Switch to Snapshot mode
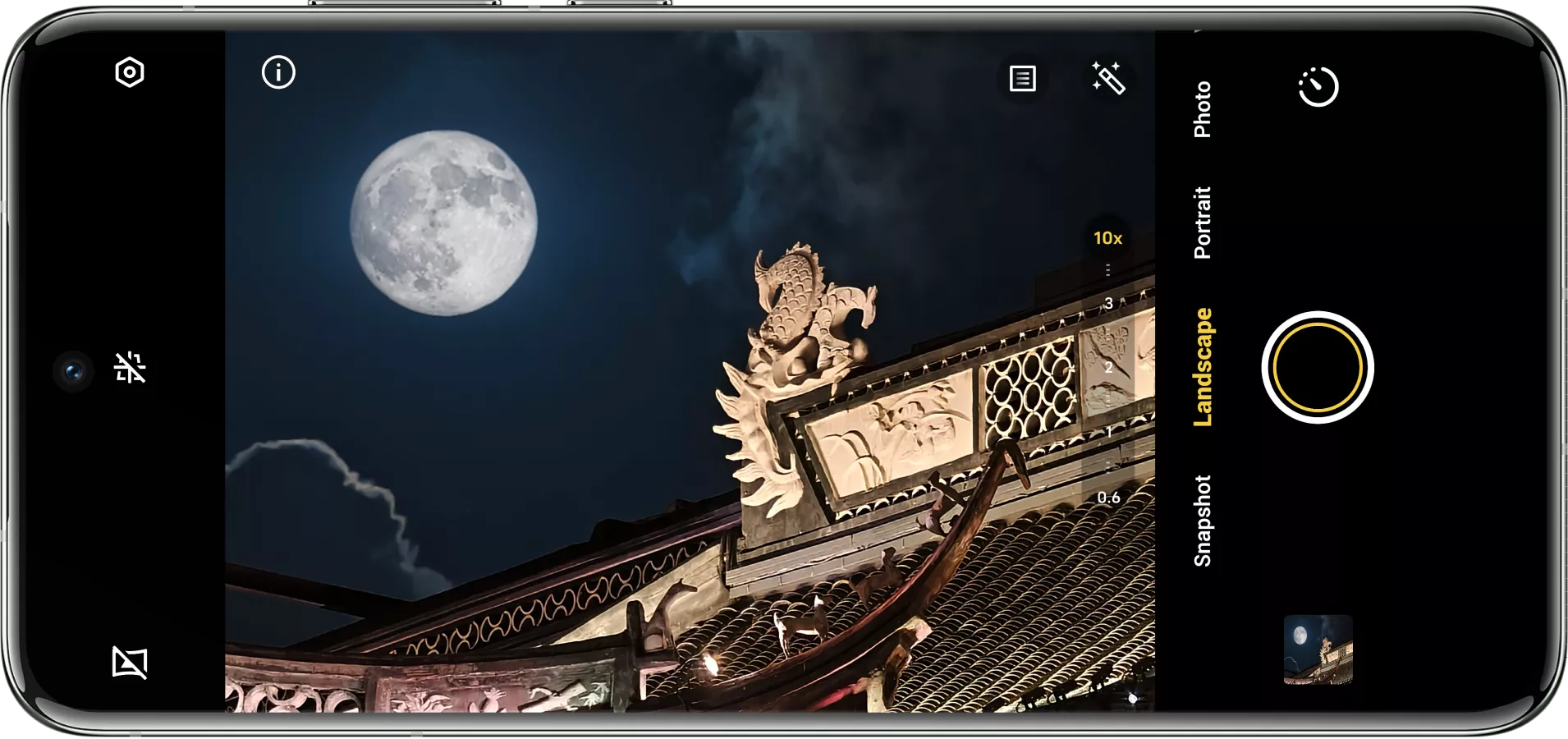This screenshot has width=1568, height=739. 1202,521
